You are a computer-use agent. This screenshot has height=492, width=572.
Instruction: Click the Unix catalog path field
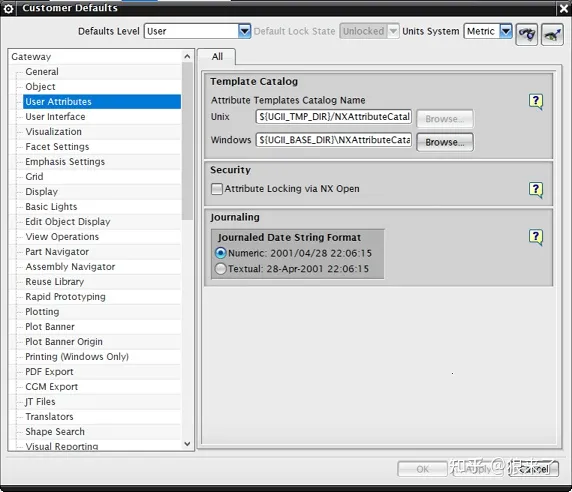click(333, 117)
